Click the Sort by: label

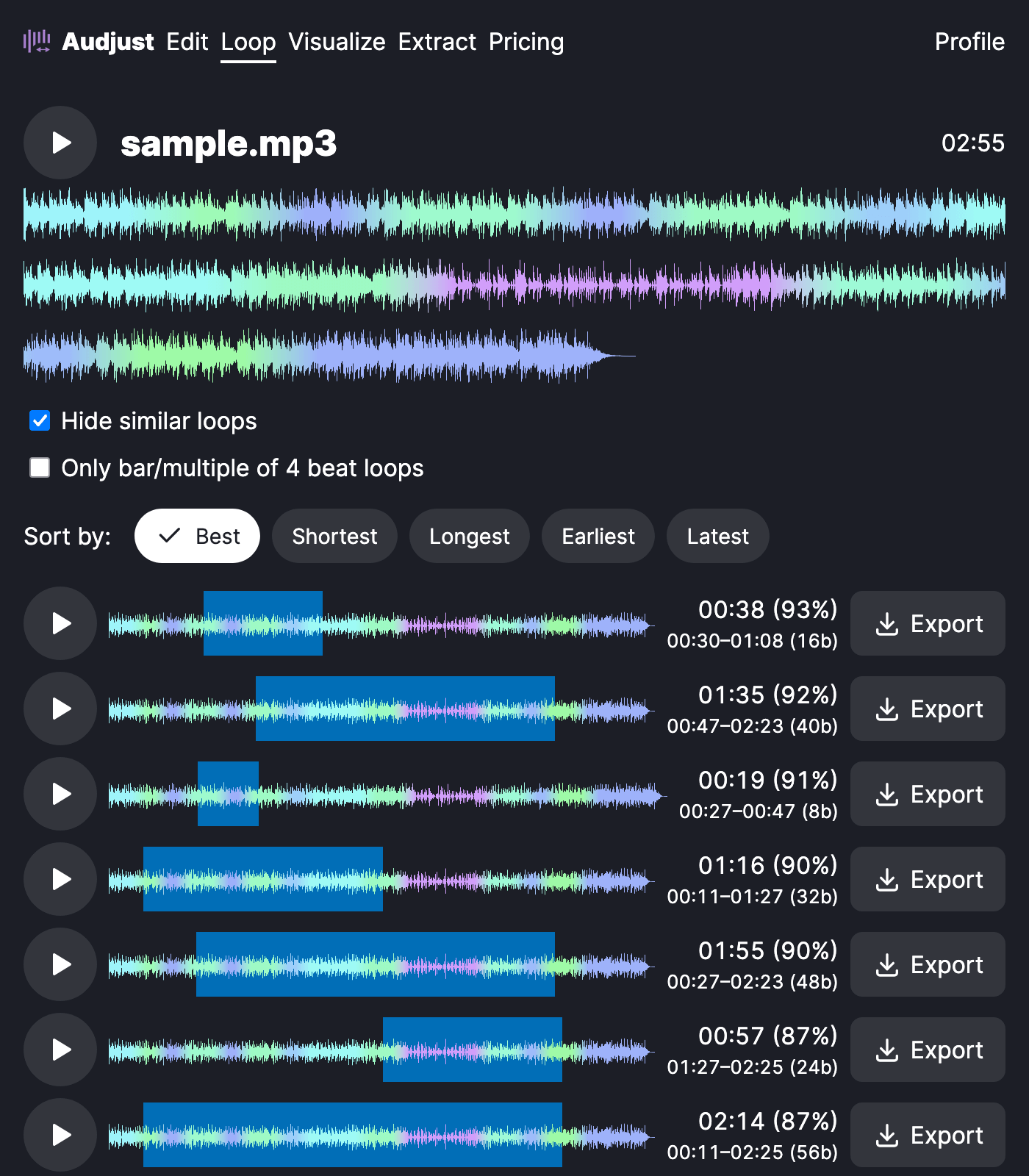pyautogui.click(x=68, y=537)
